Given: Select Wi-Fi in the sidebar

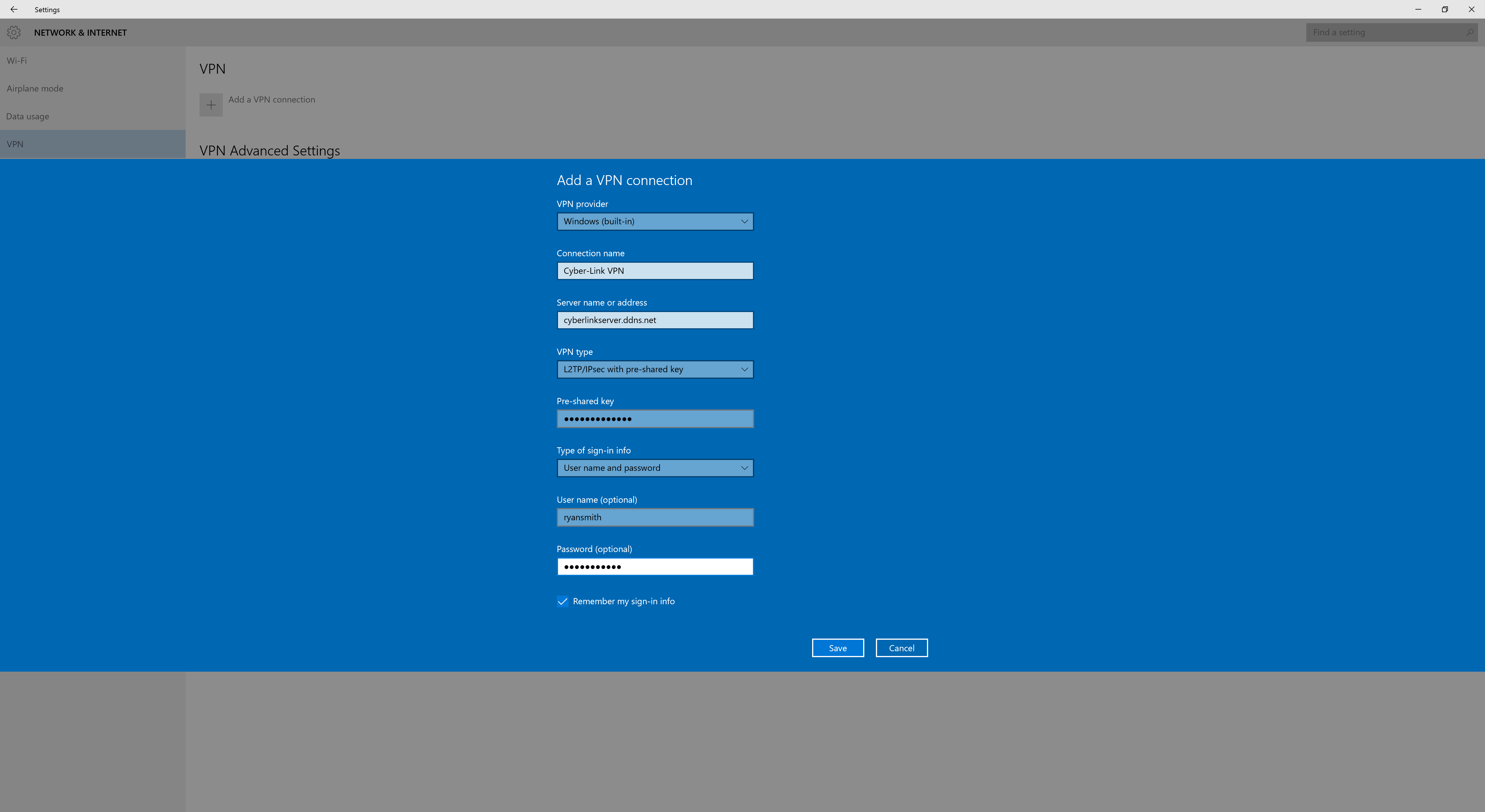Looking at the screenshot, I should point(93,61).
